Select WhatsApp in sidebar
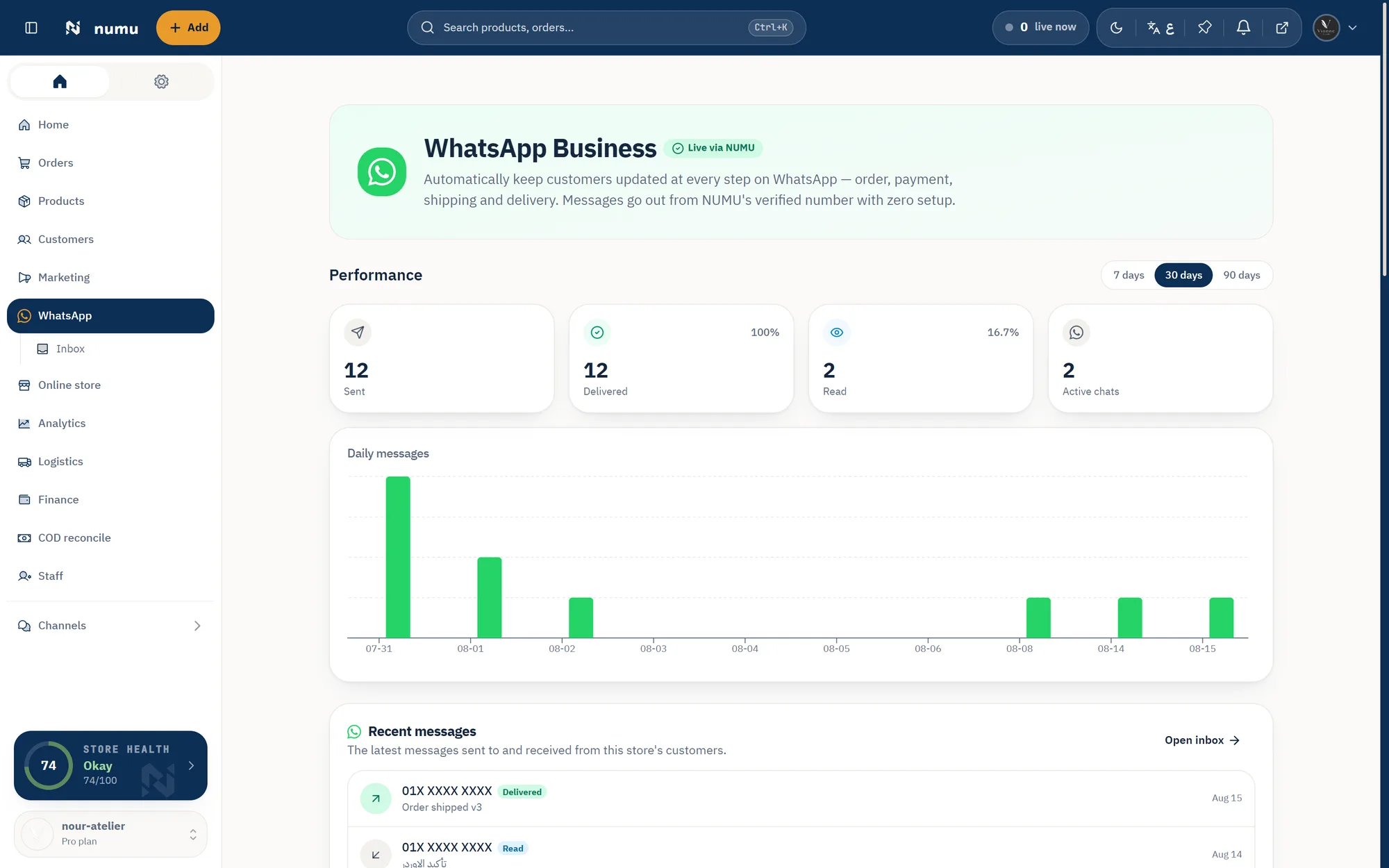 (110, 316)
